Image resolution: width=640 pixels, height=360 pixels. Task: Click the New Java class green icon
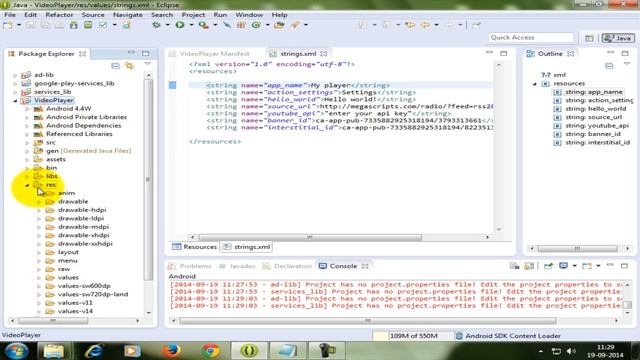(x=256, y=25)
